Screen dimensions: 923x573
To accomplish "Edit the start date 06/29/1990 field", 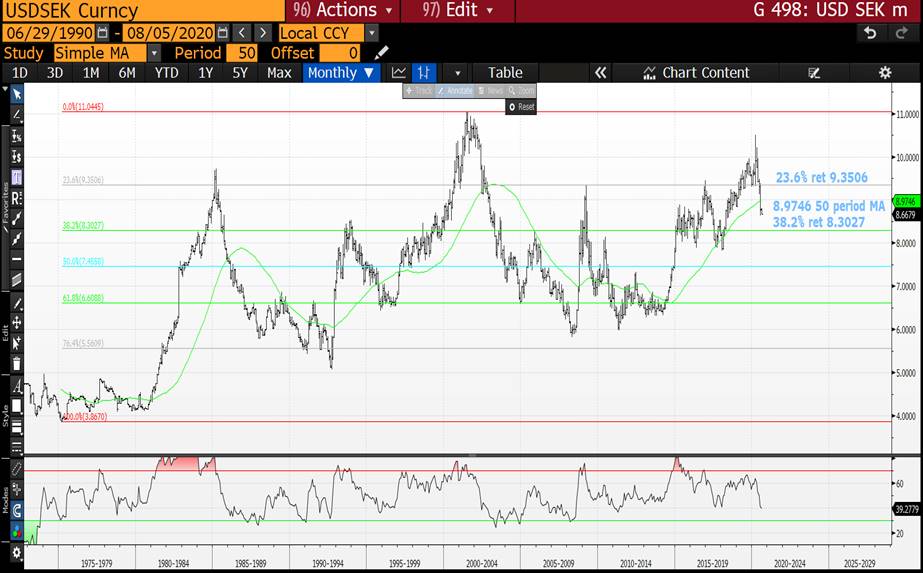I will point(49,33).
